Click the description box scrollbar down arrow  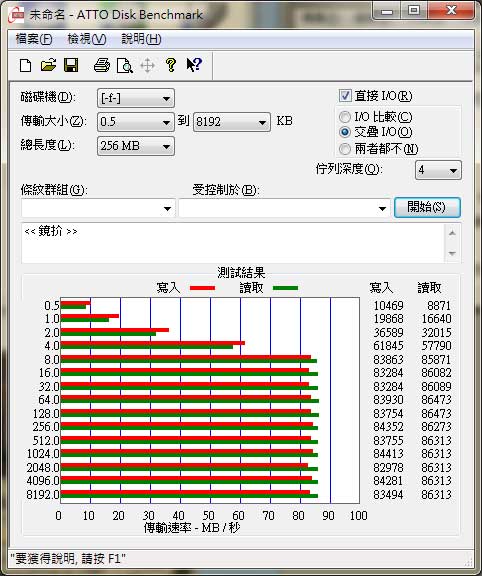tap(452, 253)
